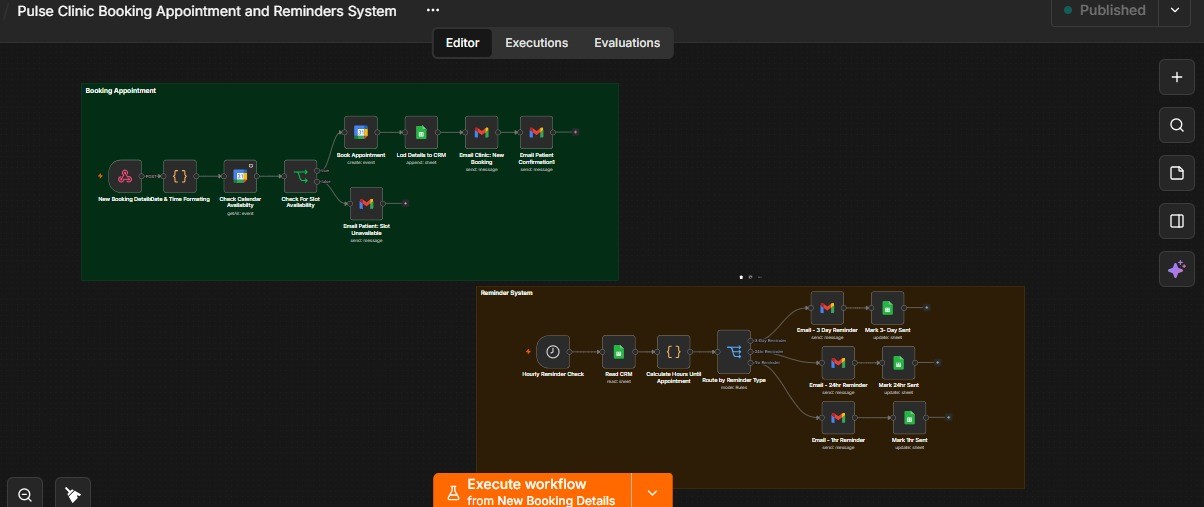Click the plus connector after Mark 24hr Sent

pos(937,362)
